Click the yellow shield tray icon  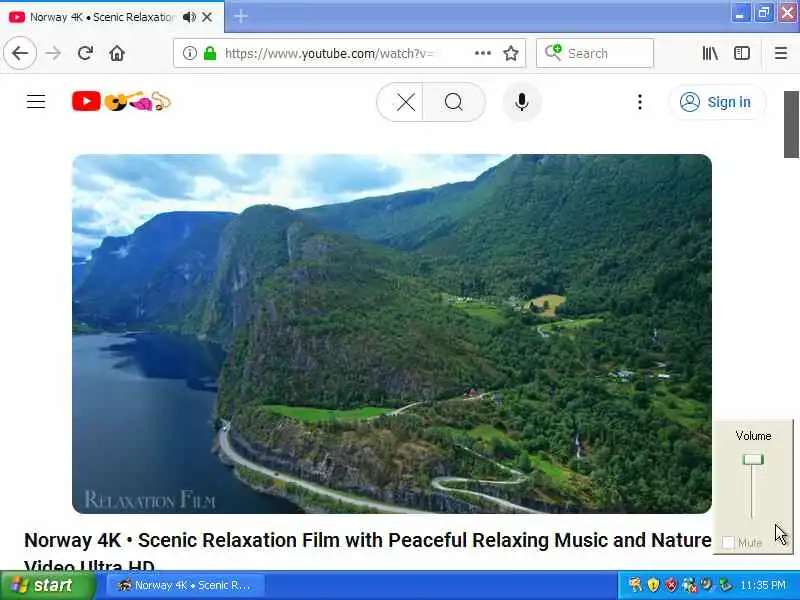pyautogui.click(x=654, y=585)
